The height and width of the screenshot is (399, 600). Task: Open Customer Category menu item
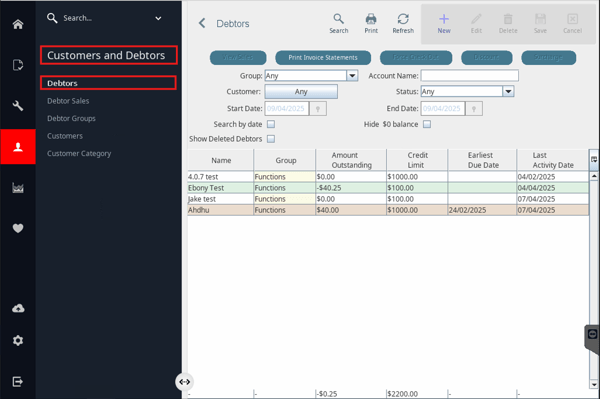tap(79, 154)
